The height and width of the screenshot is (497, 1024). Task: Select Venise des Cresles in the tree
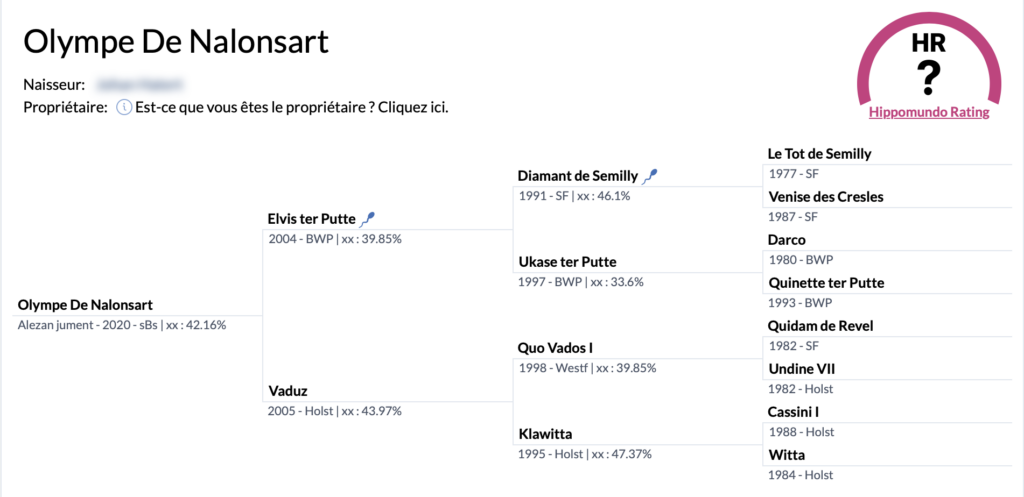[825, 197]
